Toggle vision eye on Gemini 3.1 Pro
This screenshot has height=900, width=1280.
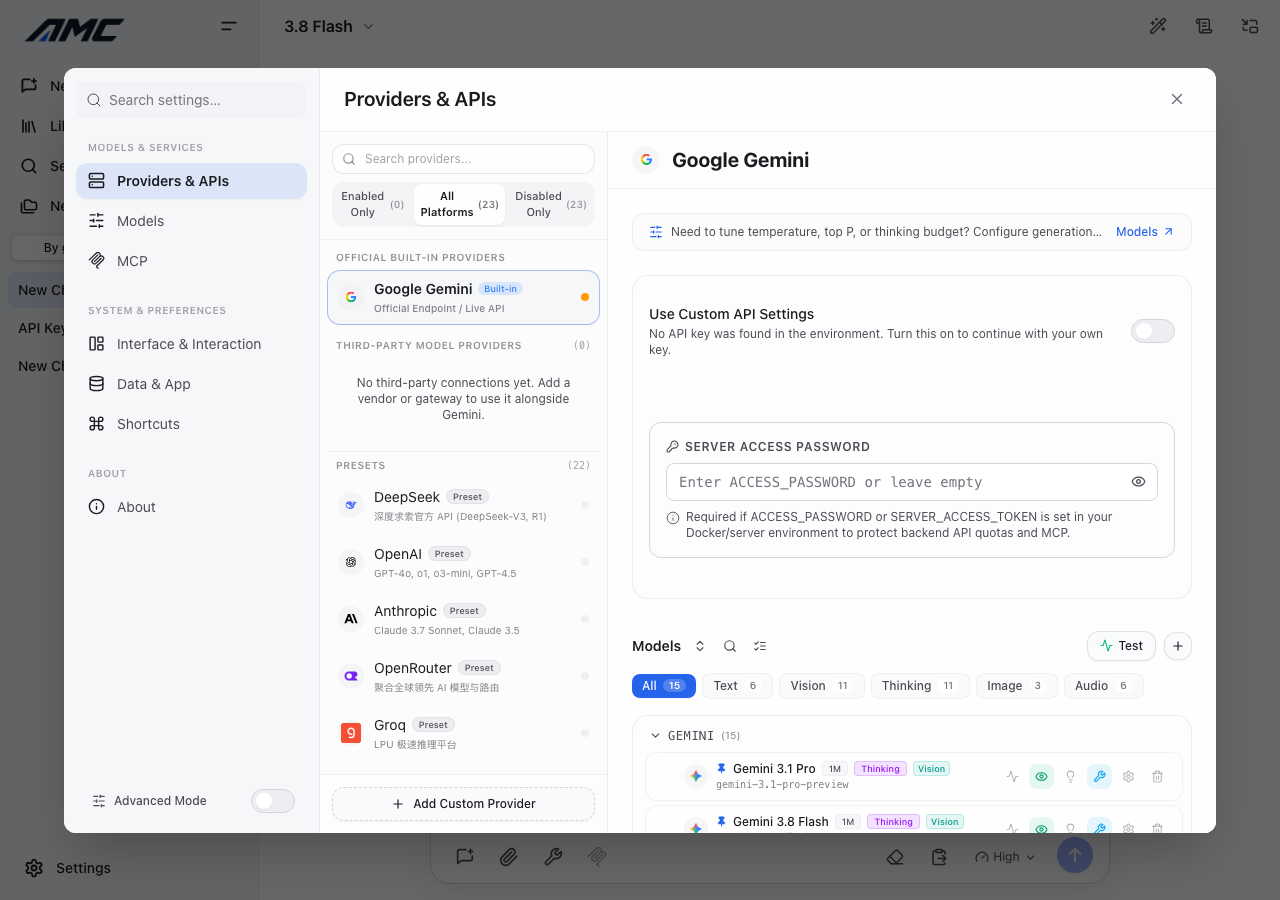(x=1041, y=776)
